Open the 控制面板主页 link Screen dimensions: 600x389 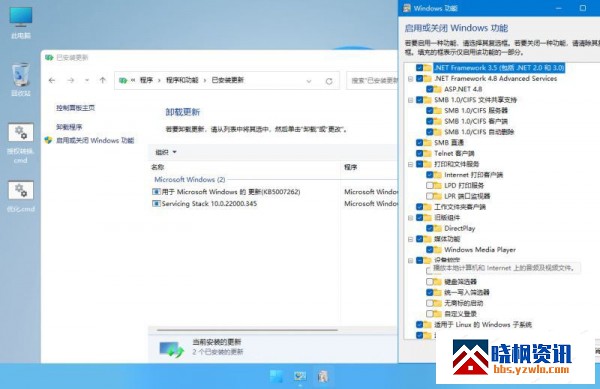(x=75, y=108)
